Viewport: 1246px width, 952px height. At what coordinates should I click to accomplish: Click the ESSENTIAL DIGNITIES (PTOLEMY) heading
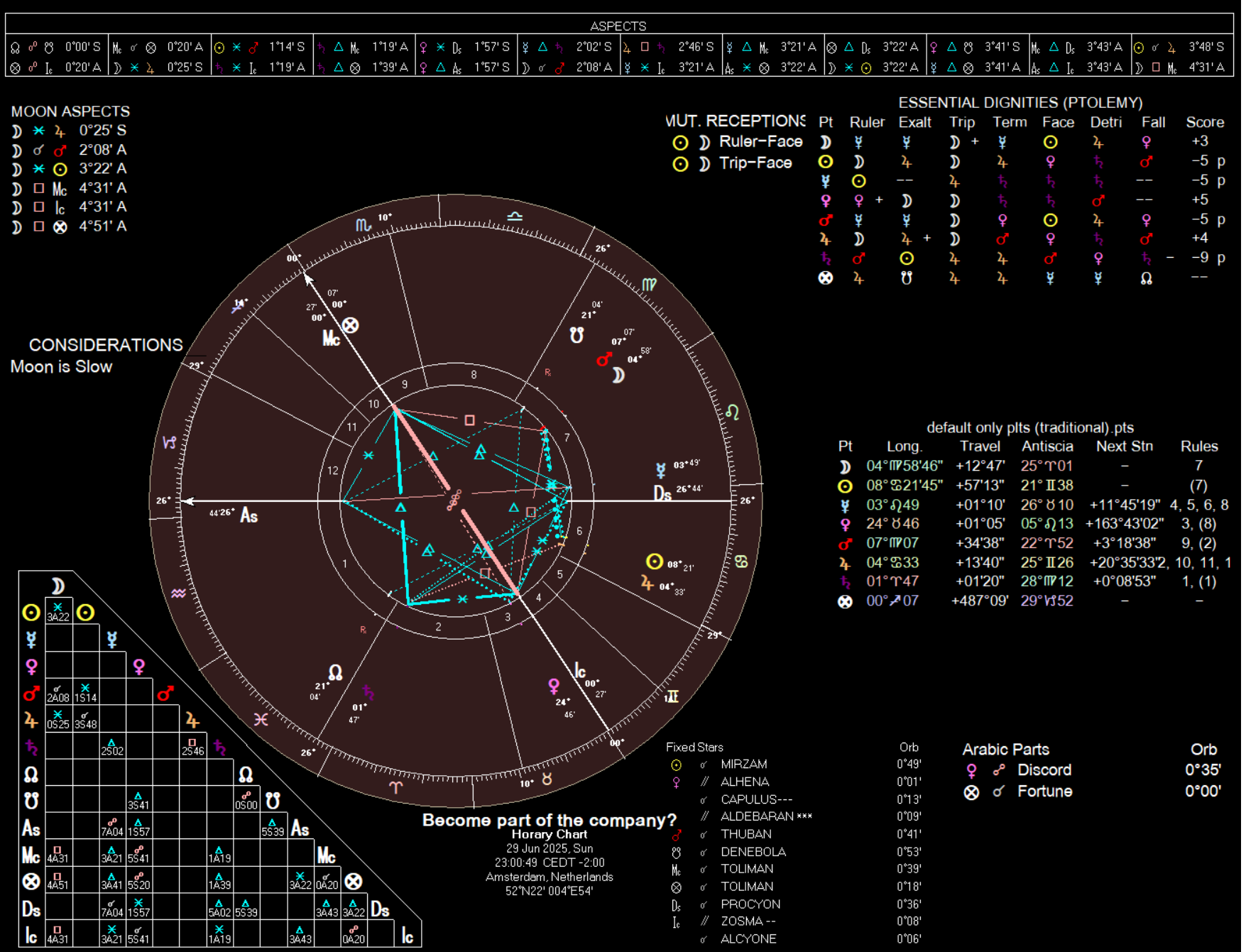tap(1020, 103)
